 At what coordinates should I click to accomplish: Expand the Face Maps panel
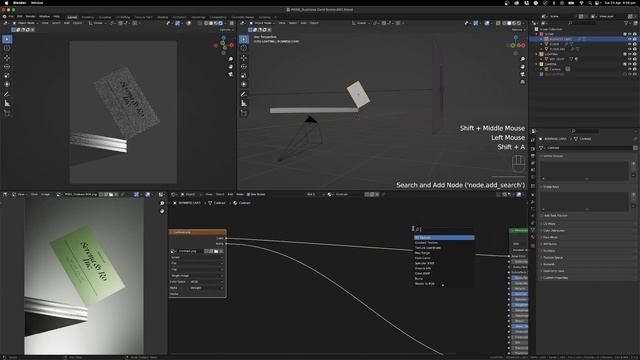[588, 237]
